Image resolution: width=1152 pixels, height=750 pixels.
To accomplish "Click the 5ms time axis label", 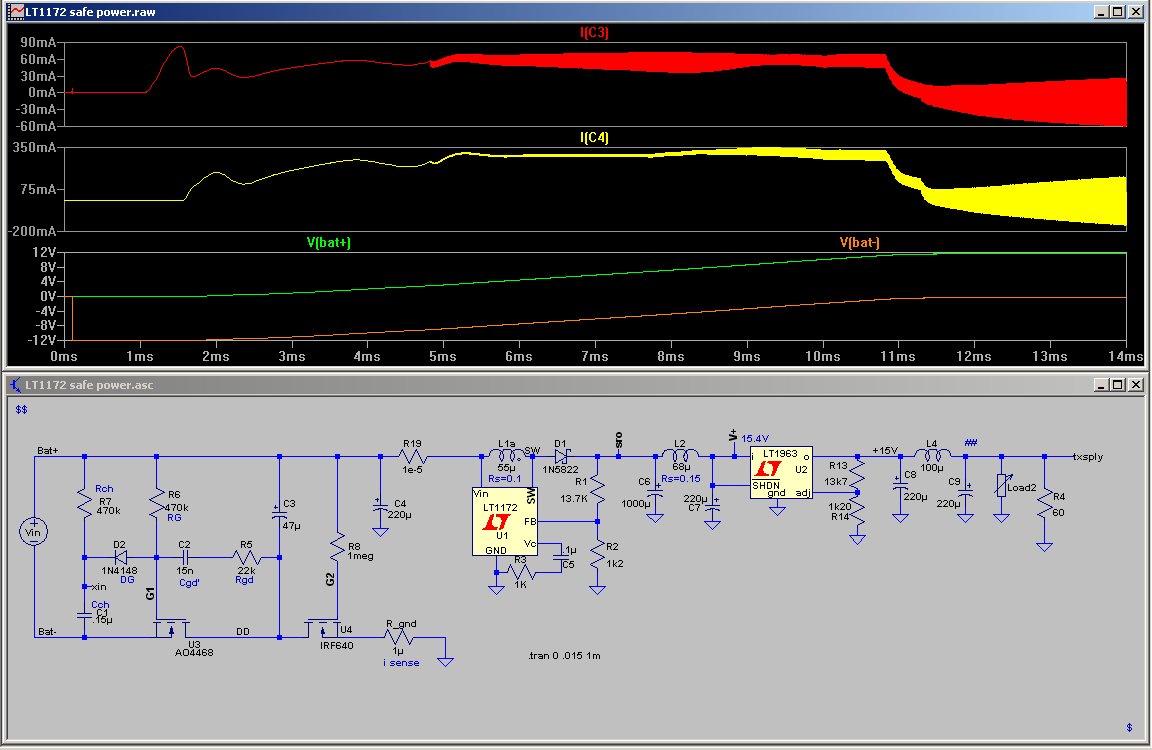I will [442, 356].
